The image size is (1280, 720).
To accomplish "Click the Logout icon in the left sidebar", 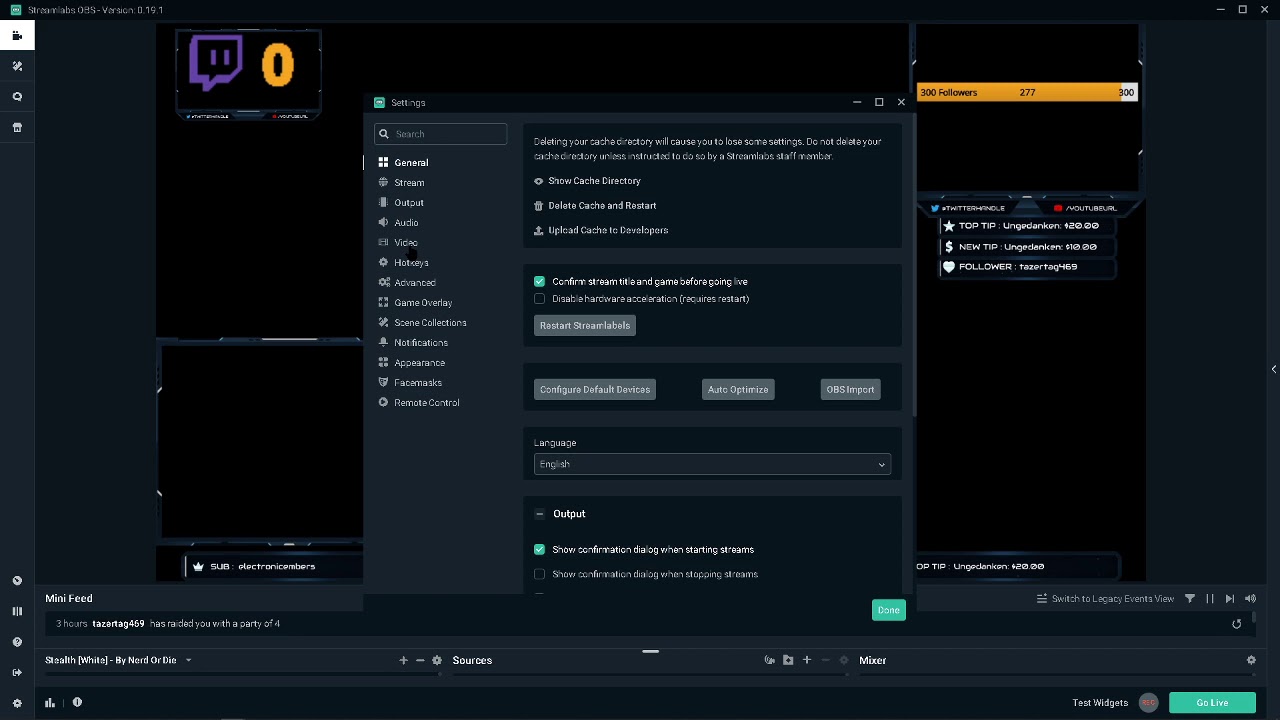I will pos(17,672).
